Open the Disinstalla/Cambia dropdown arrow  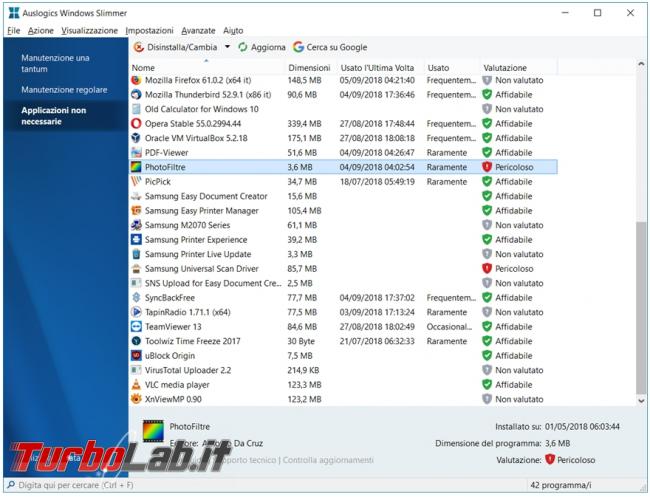[227, 47]
